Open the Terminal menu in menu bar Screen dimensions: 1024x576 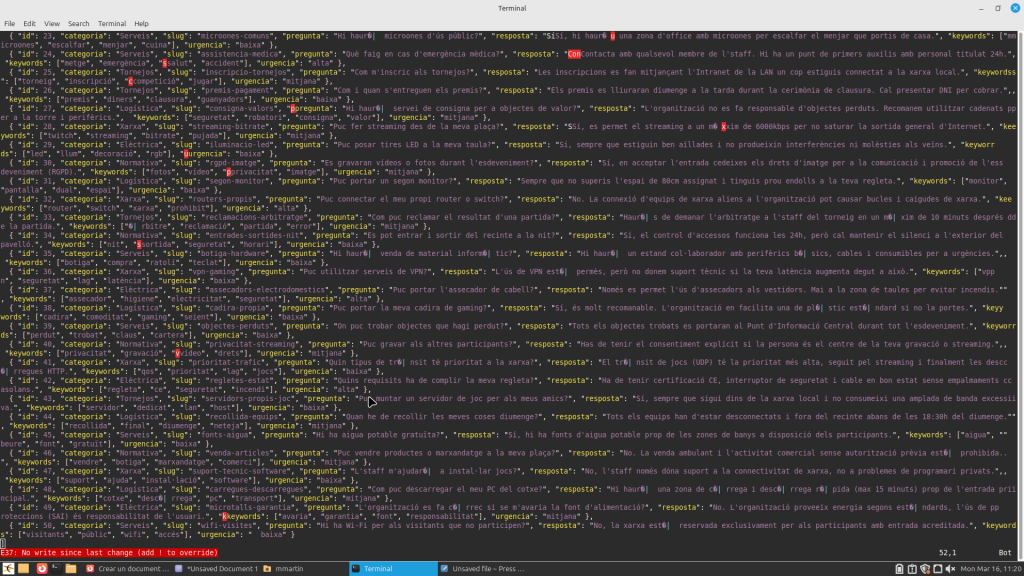[x=112, y=23]
